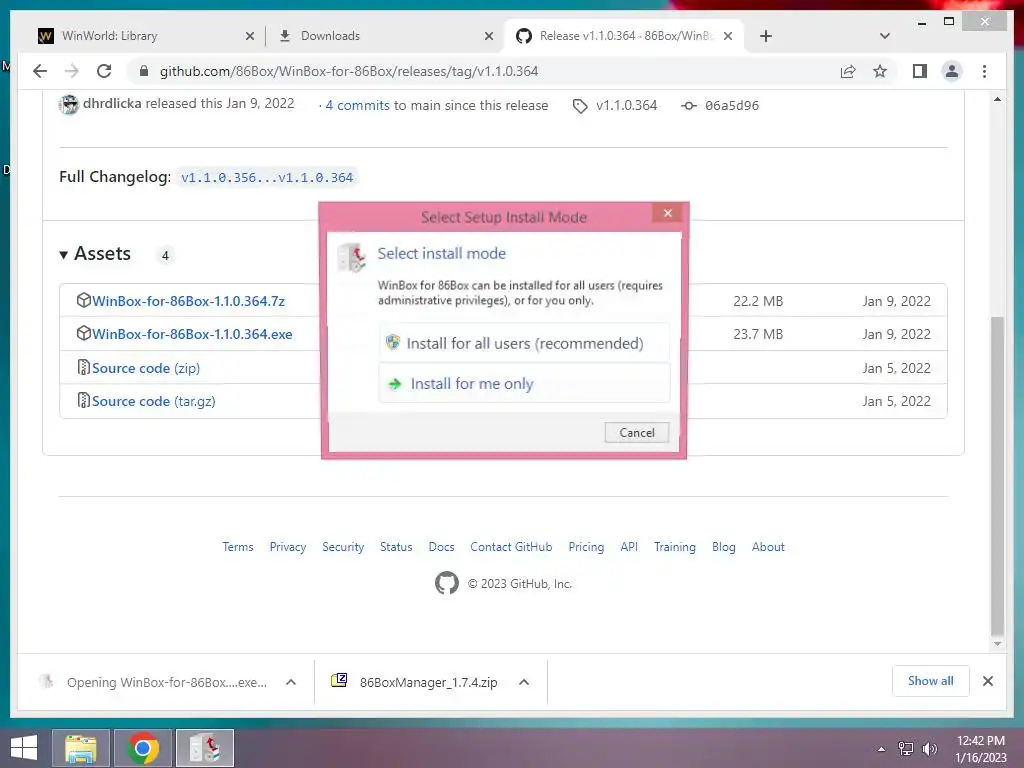Click file icon beside Source code (tar.gz)

coord(84,400)
